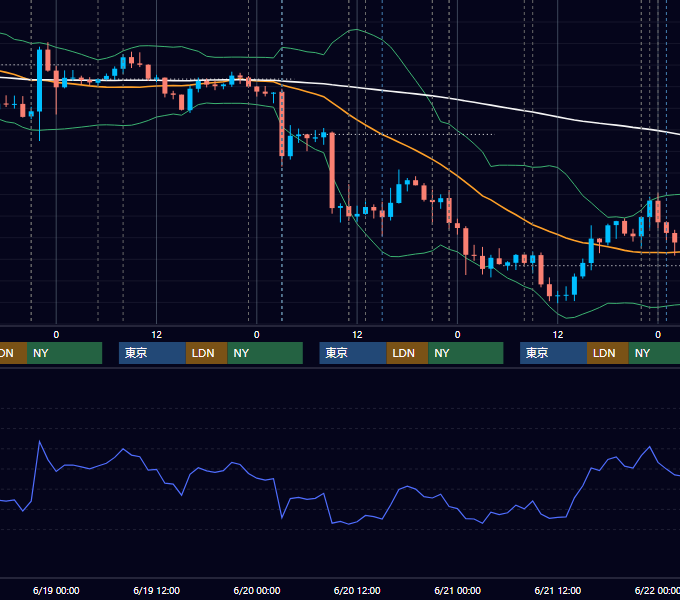Select the NY session block beginning 6/20 evening

pyautogui.click(x=466, y=353)
